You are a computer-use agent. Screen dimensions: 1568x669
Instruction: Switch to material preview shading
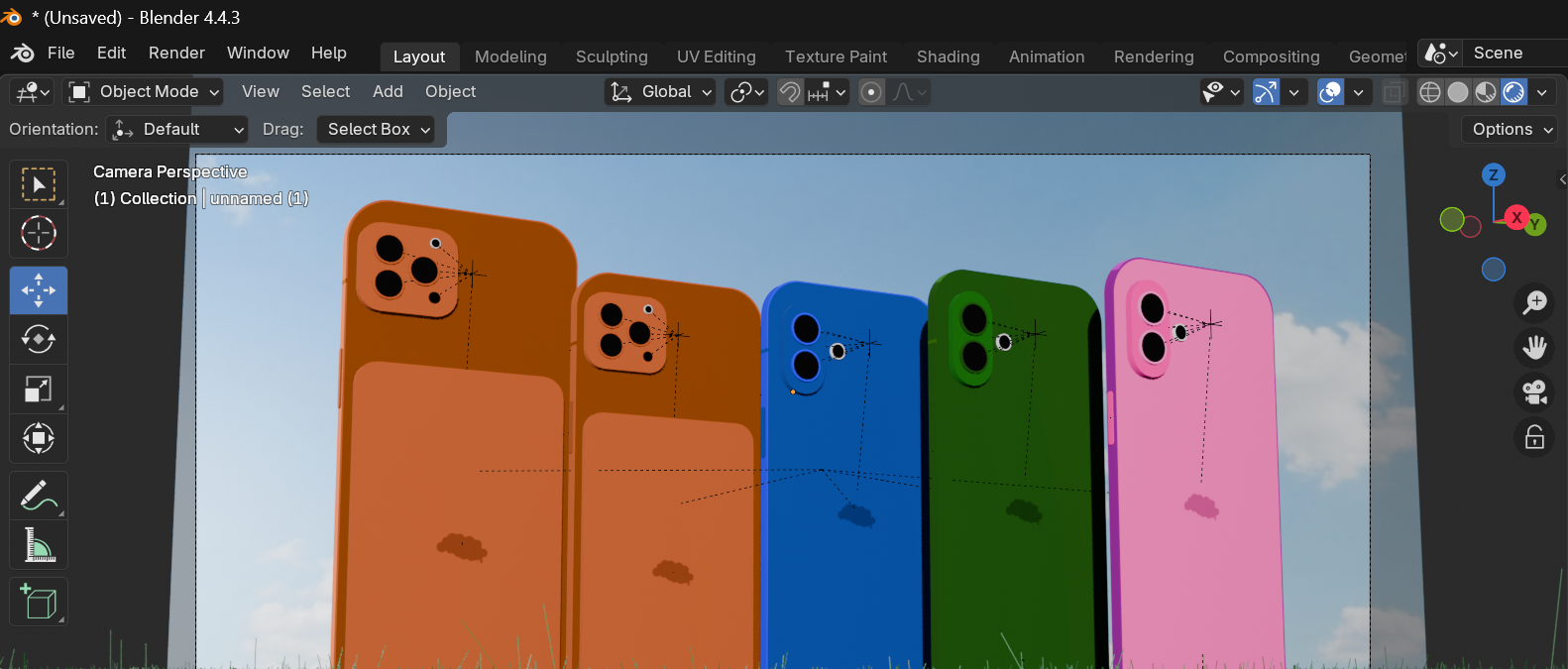pos(1486,92)
